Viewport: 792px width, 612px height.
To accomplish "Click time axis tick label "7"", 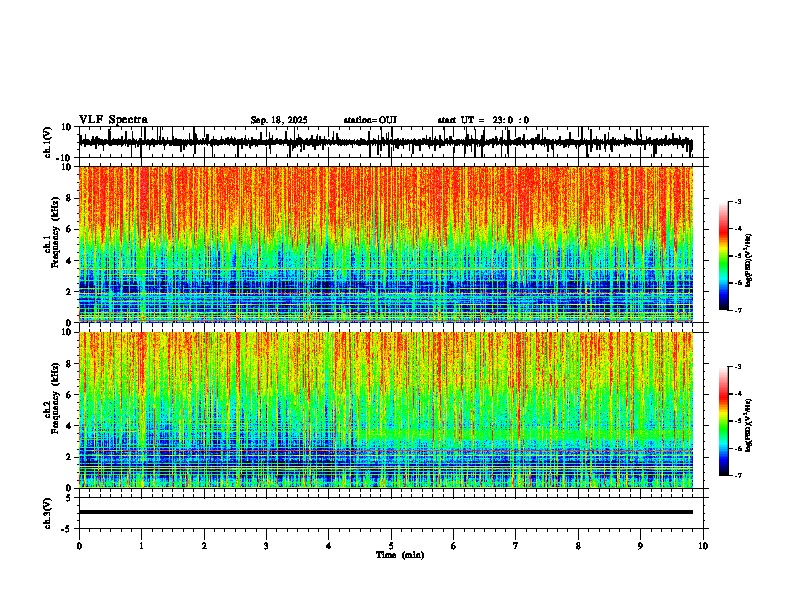I will [x=516, y=546].
